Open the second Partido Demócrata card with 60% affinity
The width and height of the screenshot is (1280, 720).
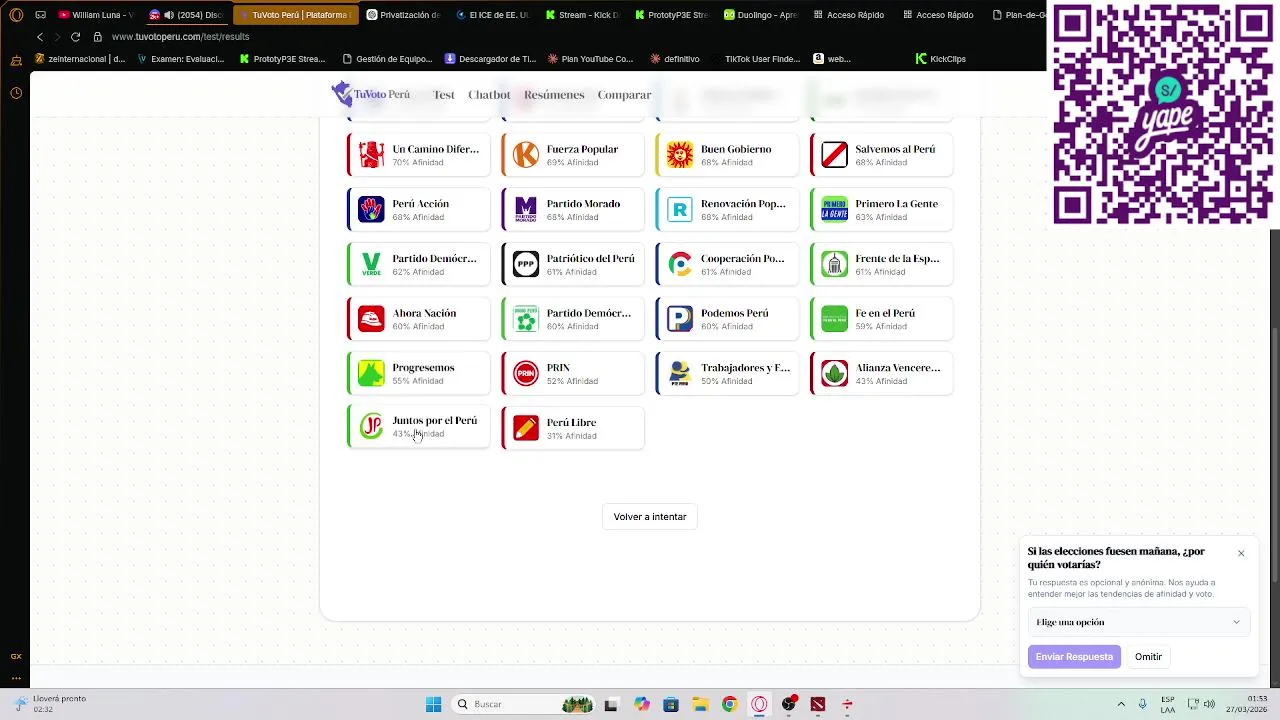pos(573,319)
